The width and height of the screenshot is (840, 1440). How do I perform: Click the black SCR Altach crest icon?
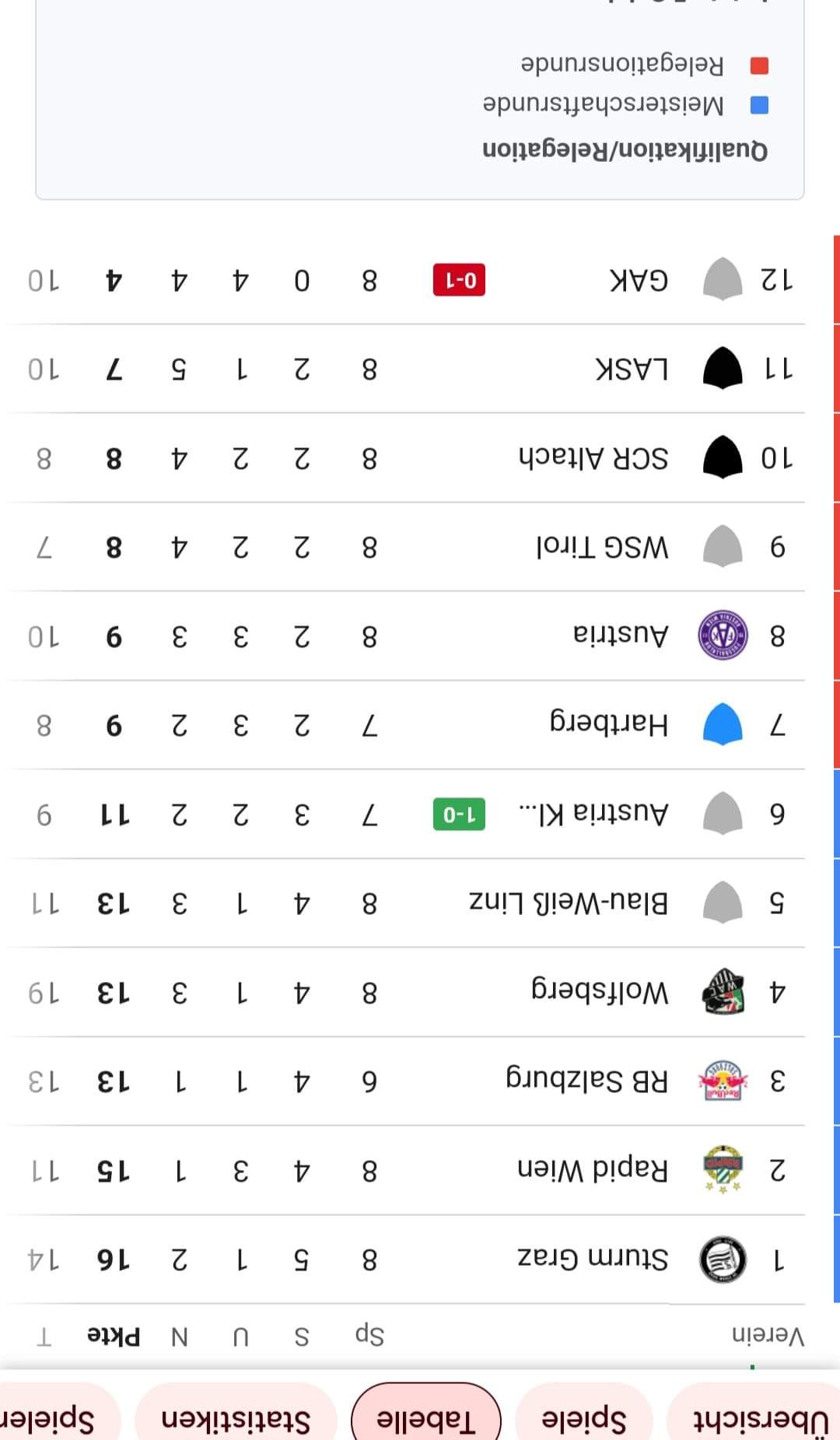tap(723, 457)
